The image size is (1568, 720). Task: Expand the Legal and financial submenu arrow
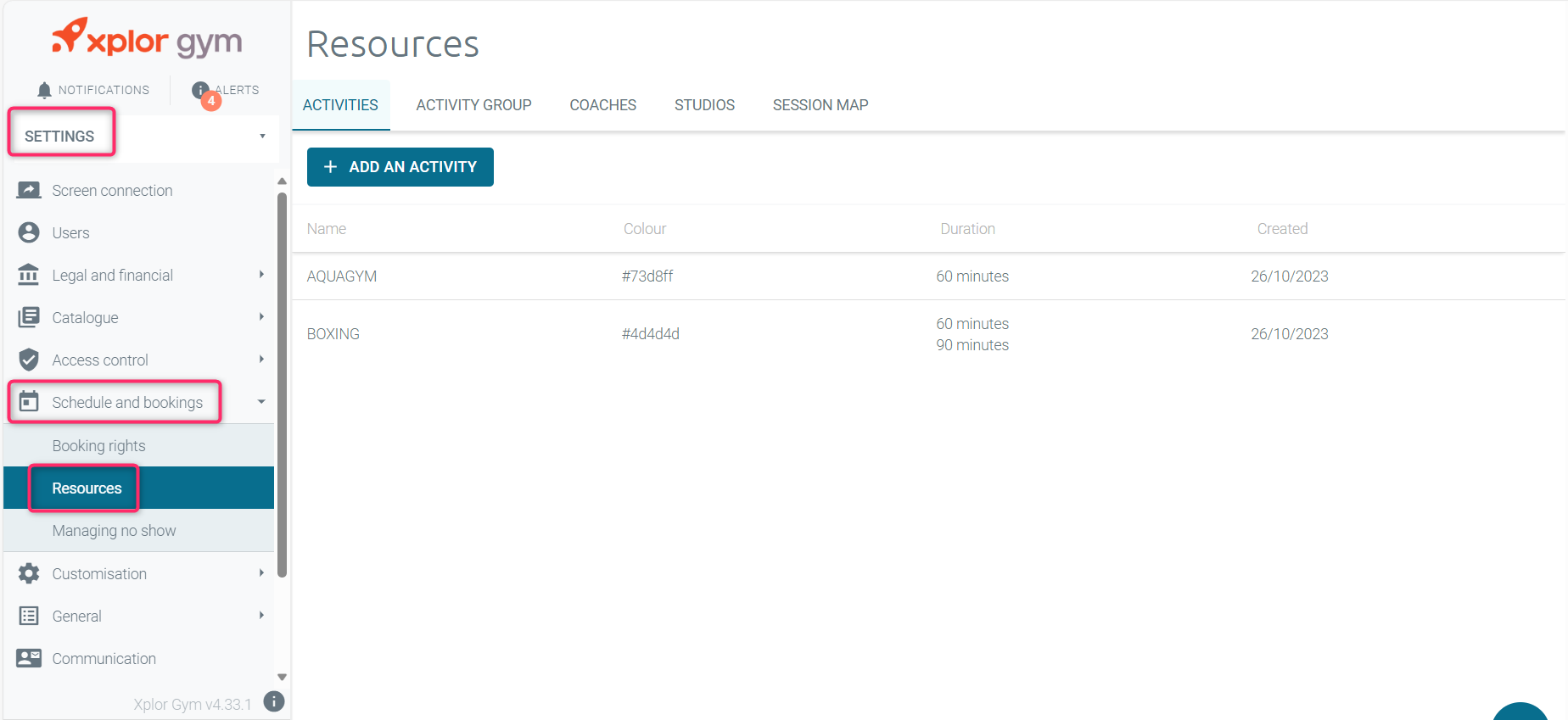[261, 274]
